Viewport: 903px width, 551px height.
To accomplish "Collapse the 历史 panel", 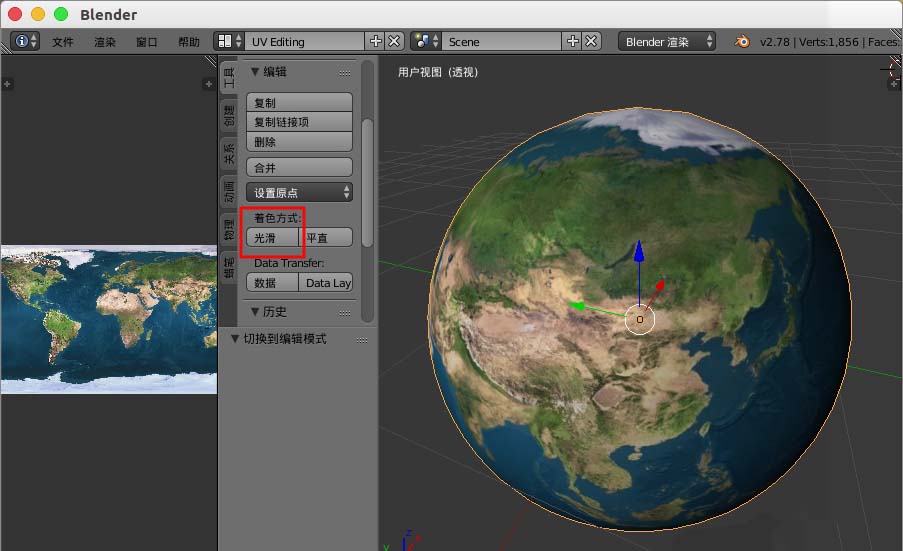I will pyautogui.click(x=255, y=311).
